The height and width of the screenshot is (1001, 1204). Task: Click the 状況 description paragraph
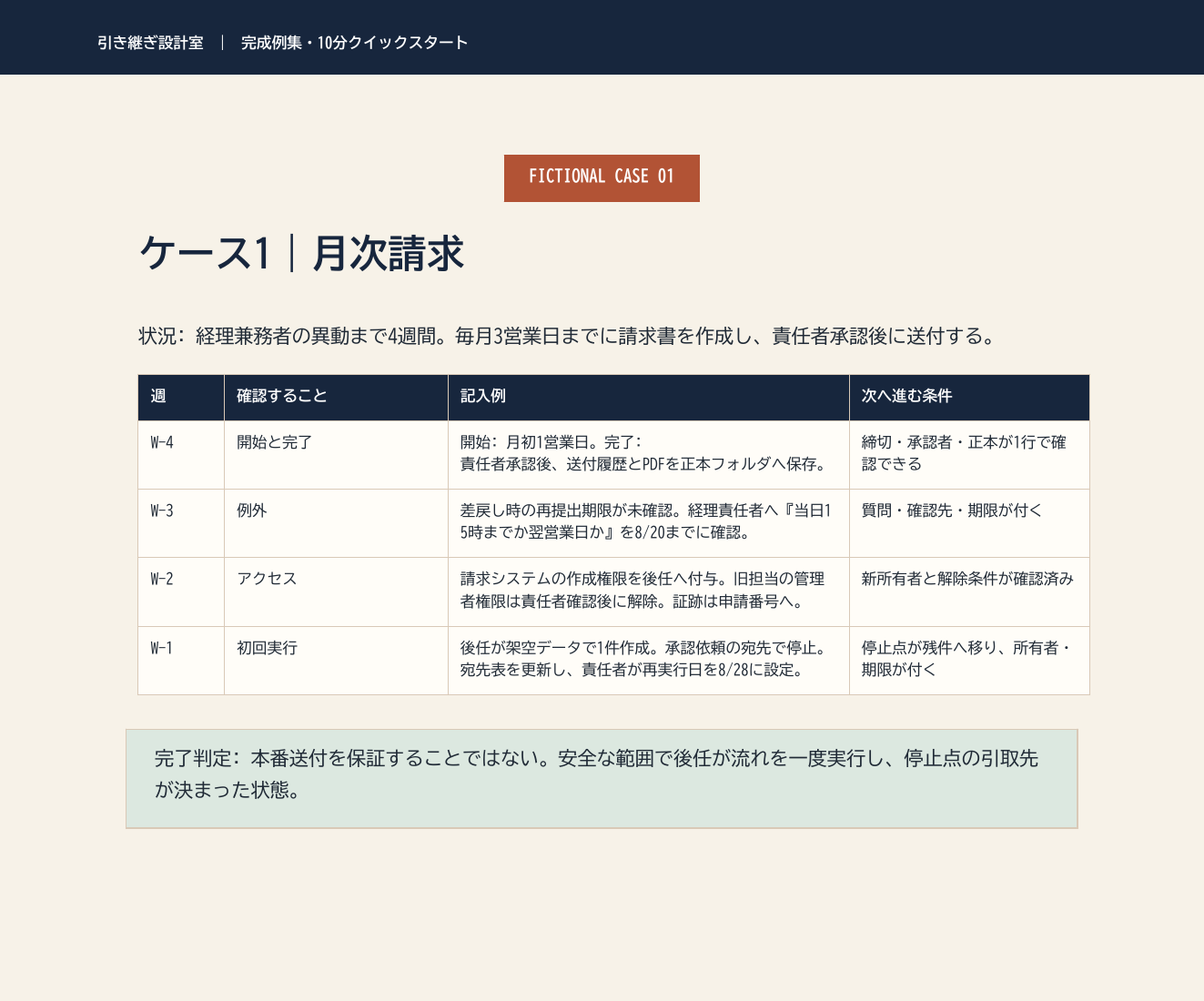(x=569, y=336)
